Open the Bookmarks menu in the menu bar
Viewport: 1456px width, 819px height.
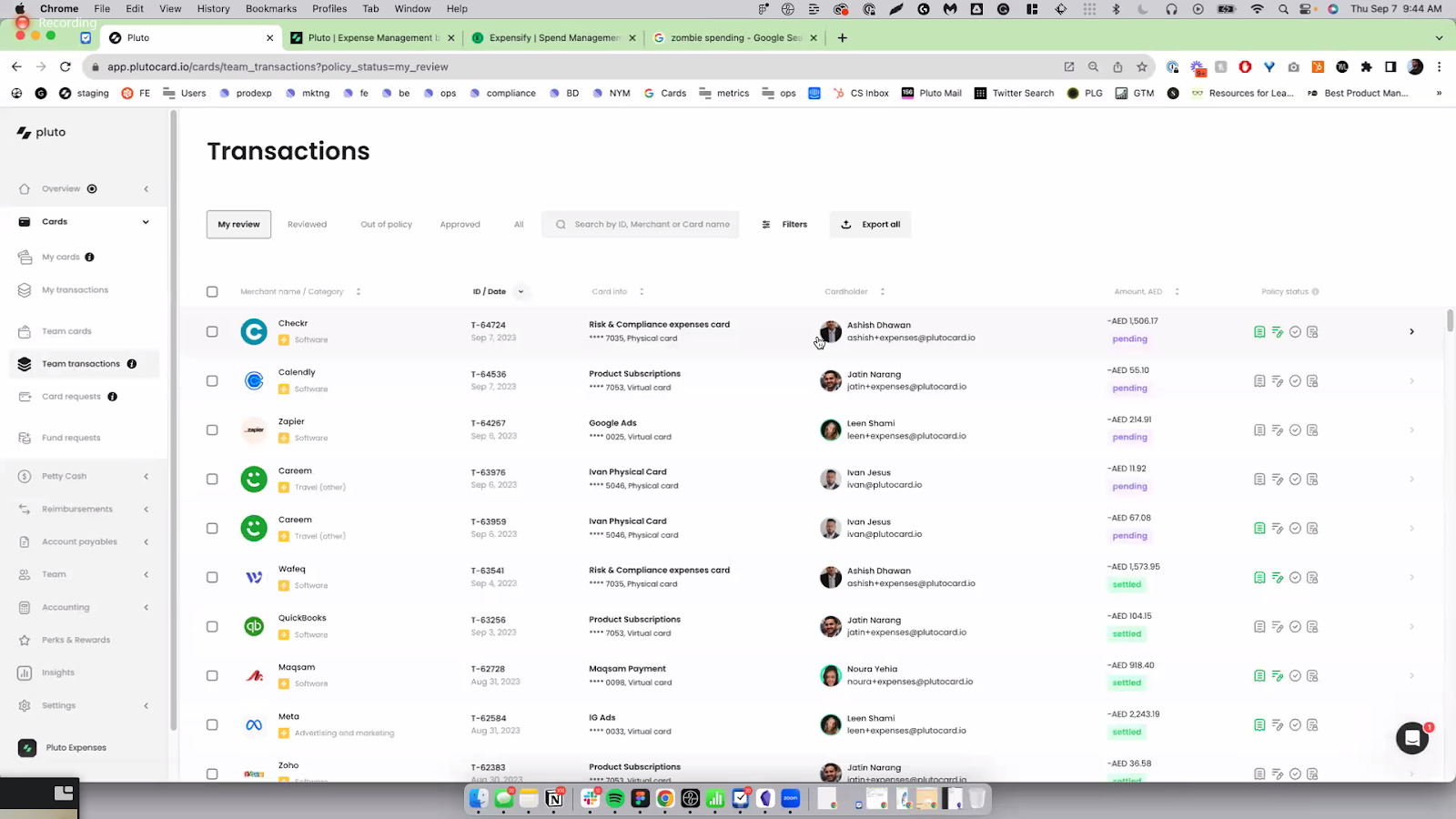271,9
